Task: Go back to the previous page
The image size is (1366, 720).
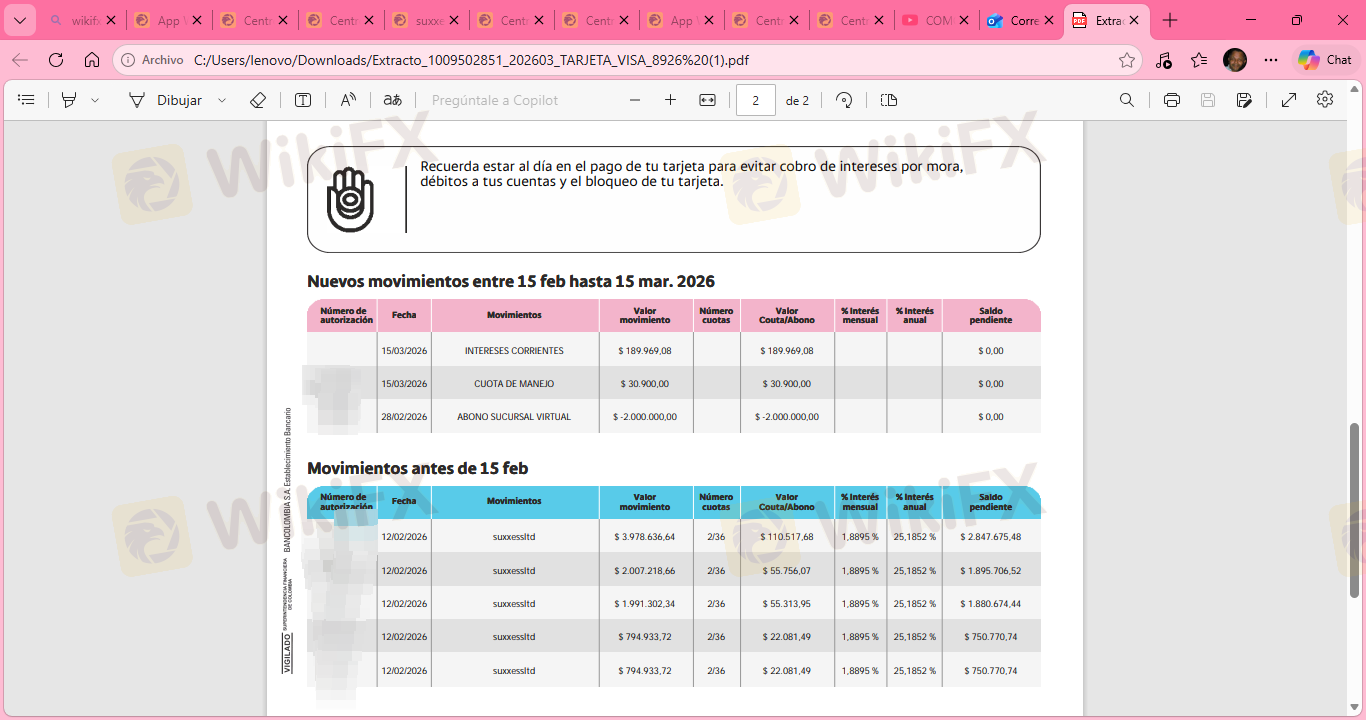Action: click(20, 60)
